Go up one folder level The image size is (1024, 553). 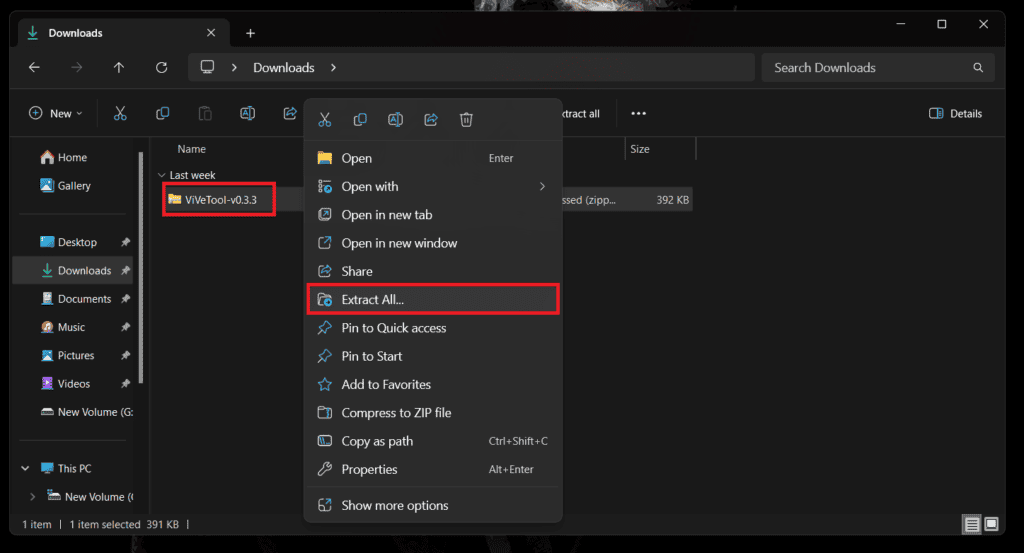[119, 67]
